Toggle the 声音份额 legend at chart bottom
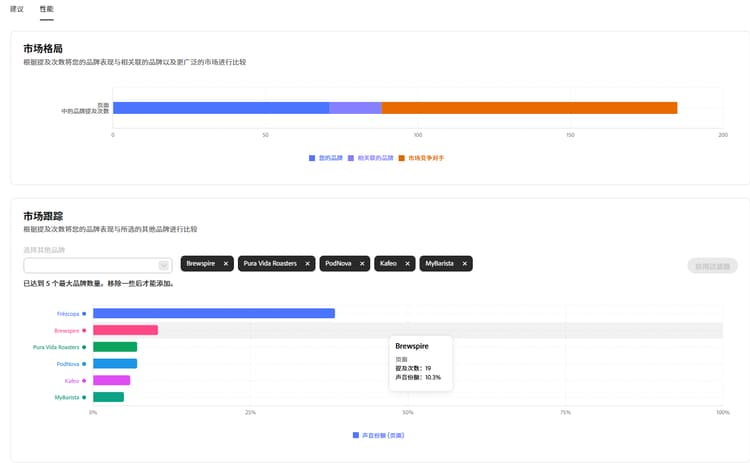Viewport: 750px width, 463px height. pyautogui.click(x=378, y=435)
